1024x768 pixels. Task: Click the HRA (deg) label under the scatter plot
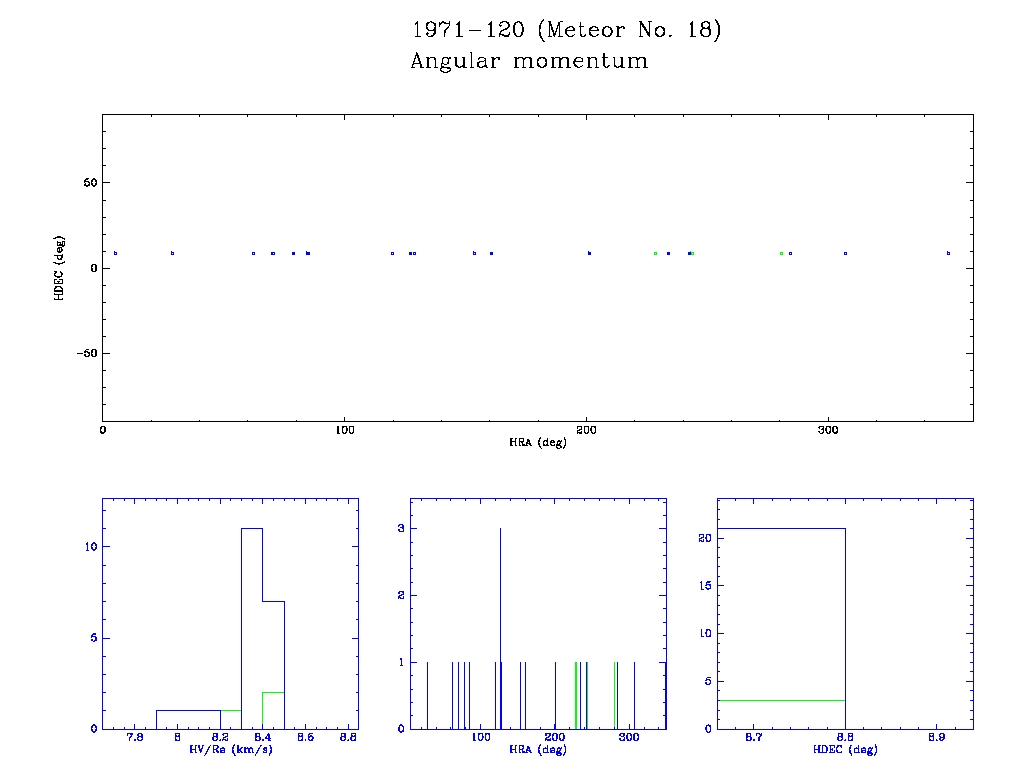pyautogui.click(x=538, y=442)
